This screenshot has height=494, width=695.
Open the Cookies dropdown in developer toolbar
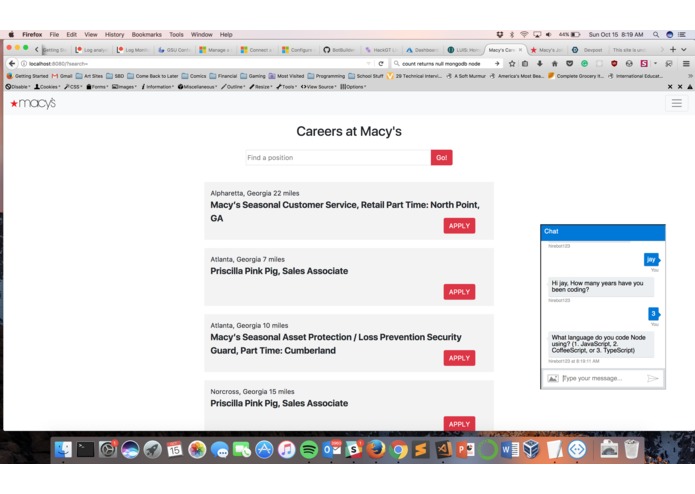(x=47, y=87)
